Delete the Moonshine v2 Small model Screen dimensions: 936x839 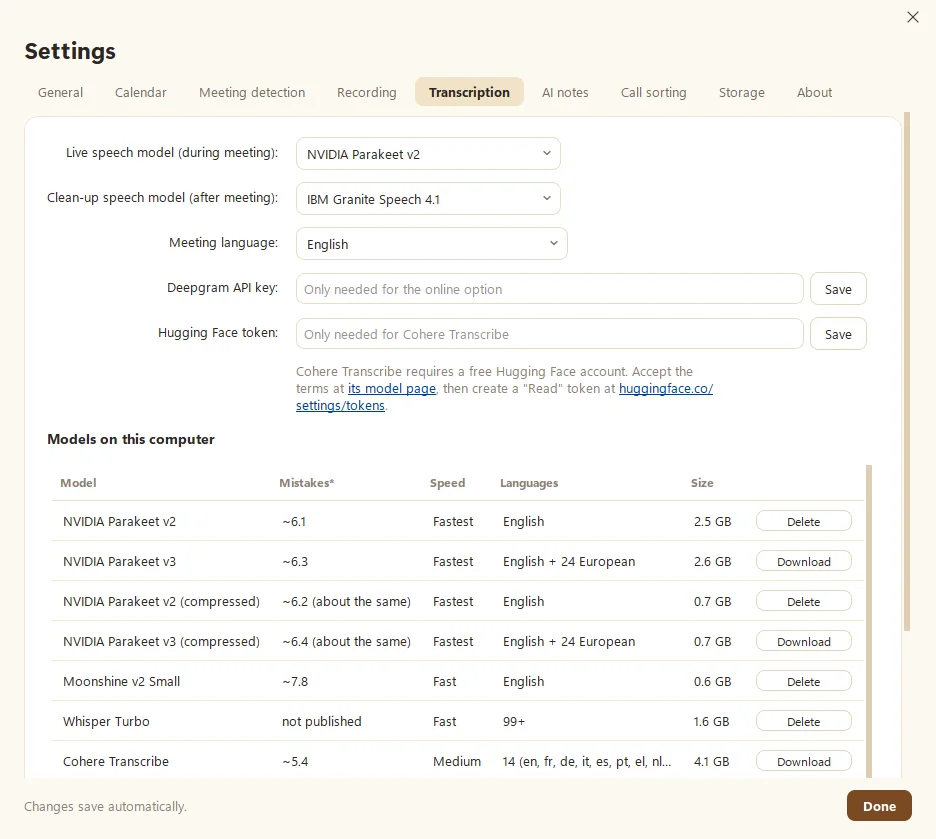(803, 681)
